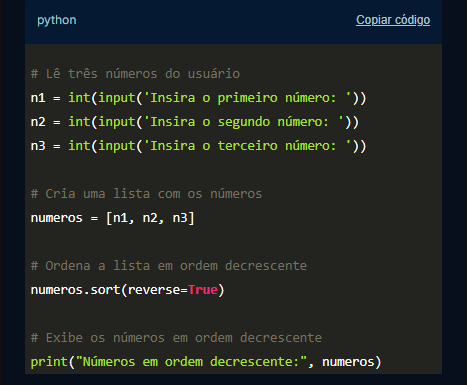467x385 pixels.
Task: Click the line 'numeros = [n1, n2, n3]'
Action: [x=113, y=218]
